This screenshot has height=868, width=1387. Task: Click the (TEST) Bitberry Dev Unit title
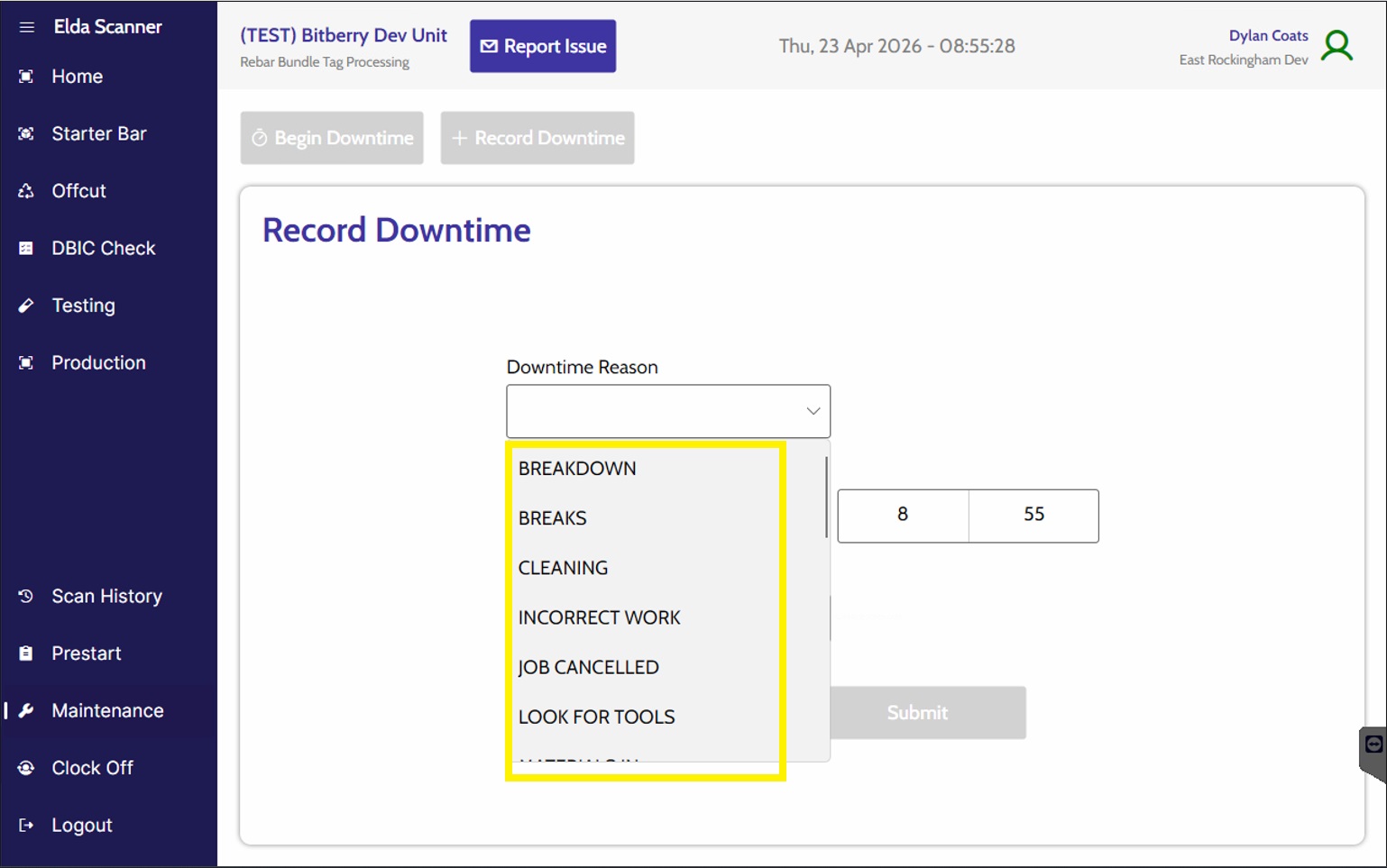(x=344, y=35)
